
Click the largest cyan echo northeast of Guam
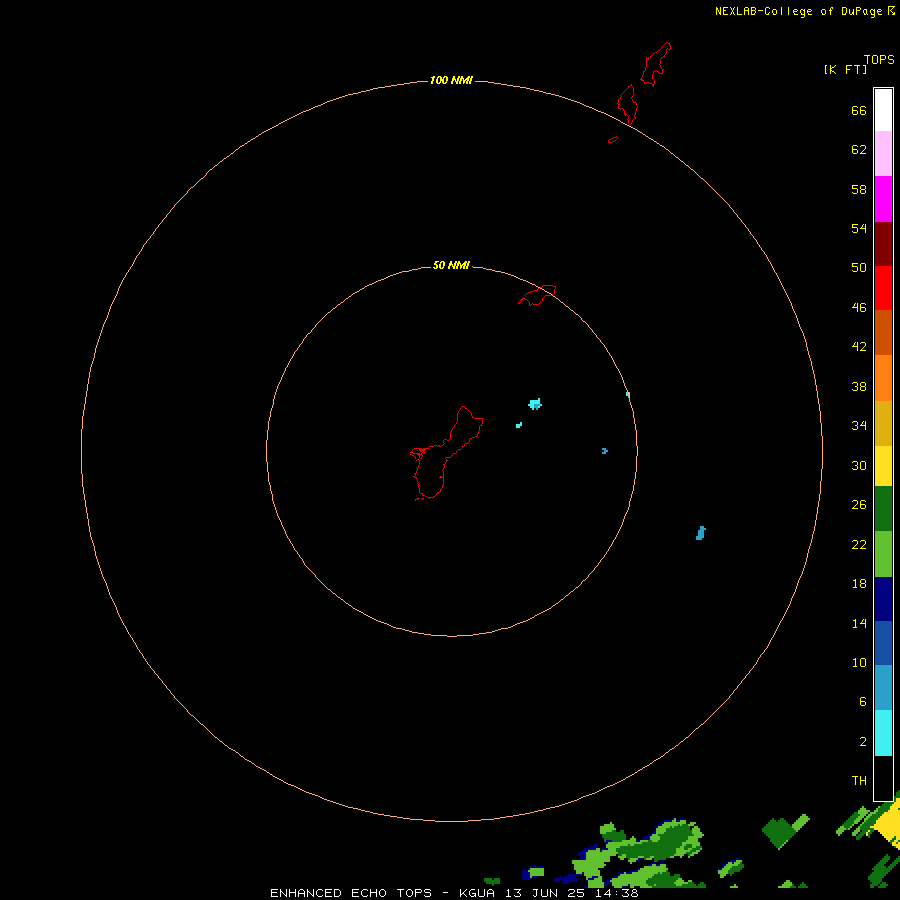coord(535,404)
